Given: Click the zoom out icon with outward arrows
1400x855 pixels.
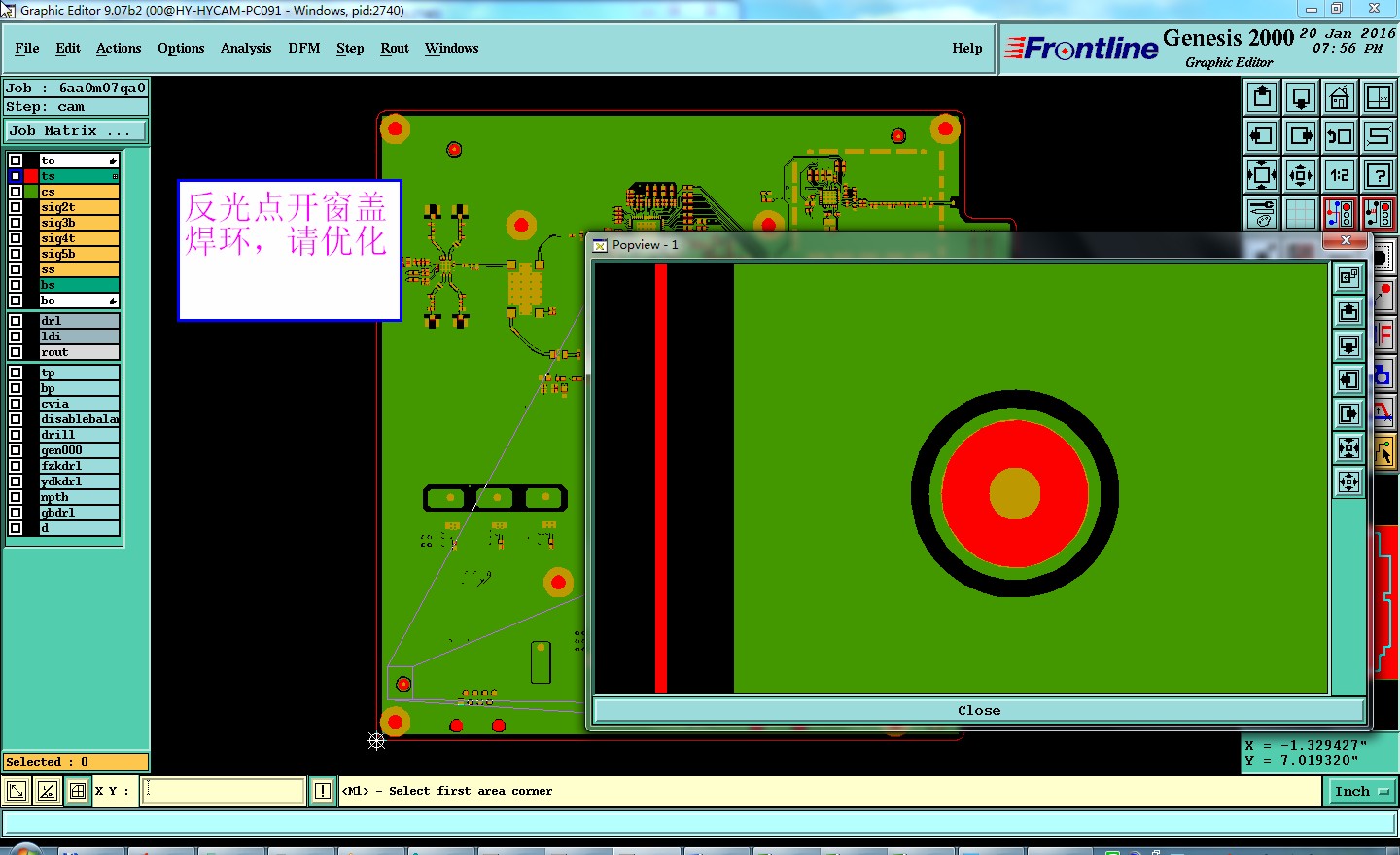Looking at the screenshot, I should [1301, 175].
